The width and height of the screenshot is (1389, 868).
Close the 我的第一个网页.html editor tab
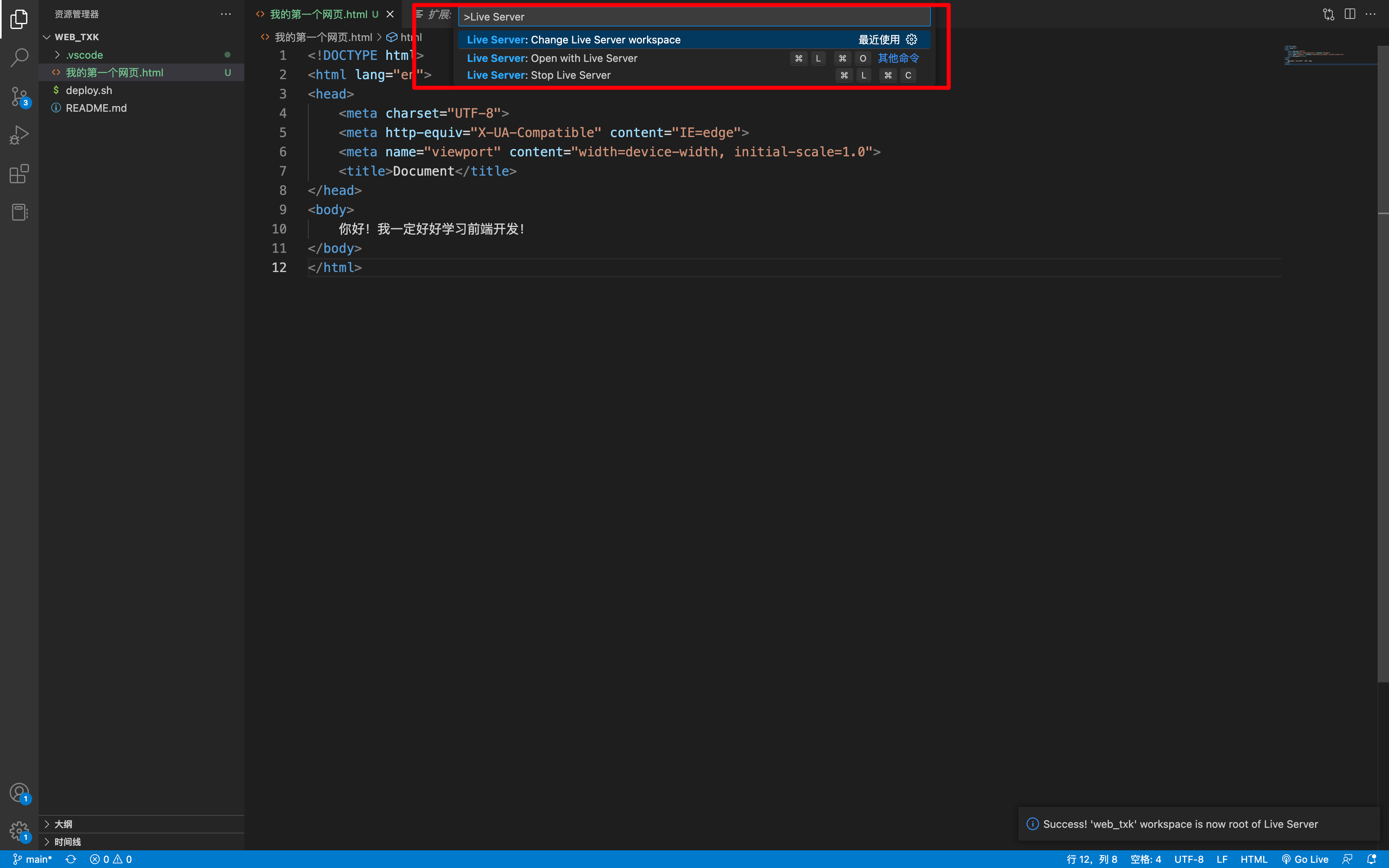tap(390, 14)
